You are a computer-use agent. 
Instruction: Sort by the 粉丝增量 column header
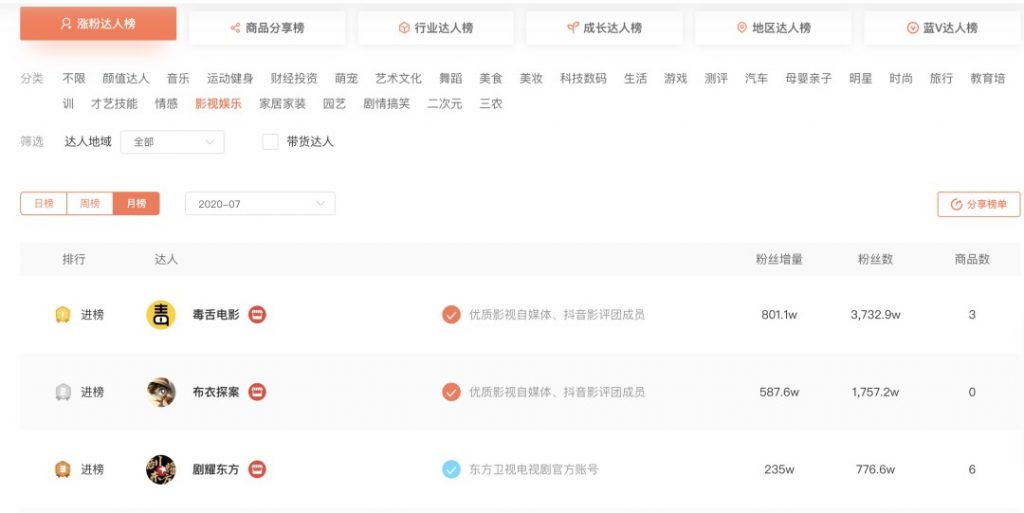coord(779,259)
